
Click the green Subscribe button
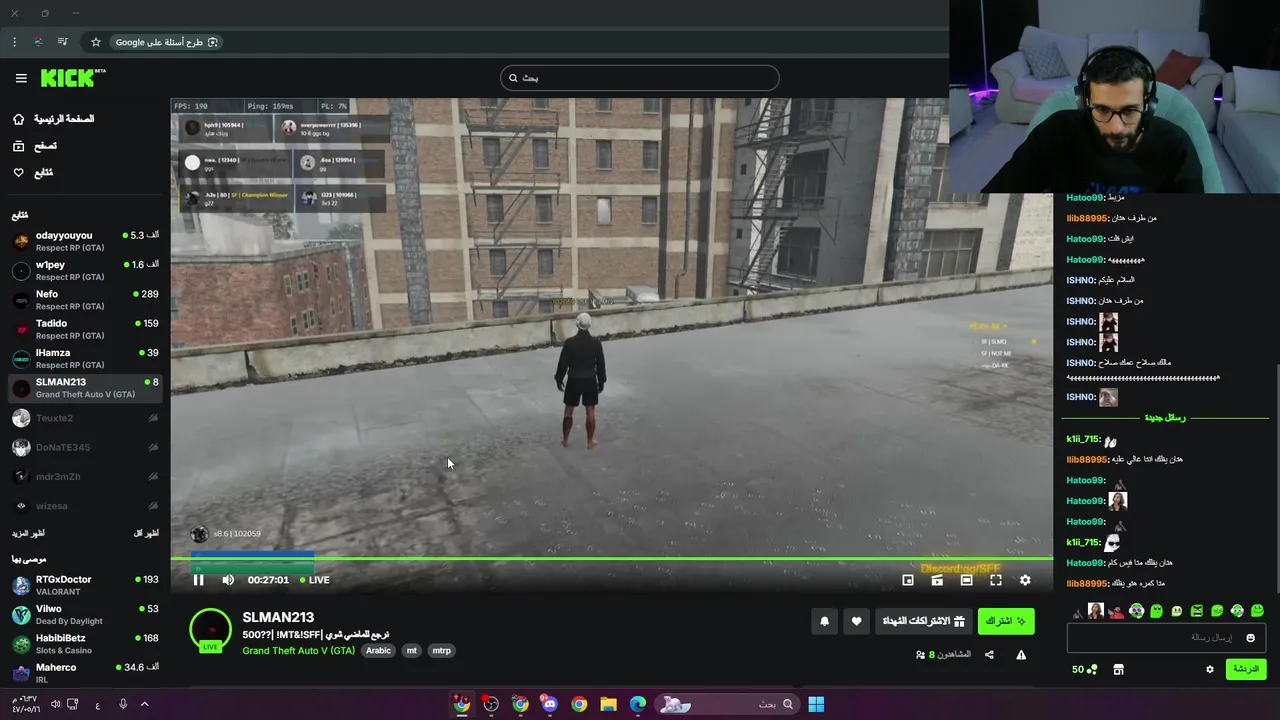click(1006, 621)
